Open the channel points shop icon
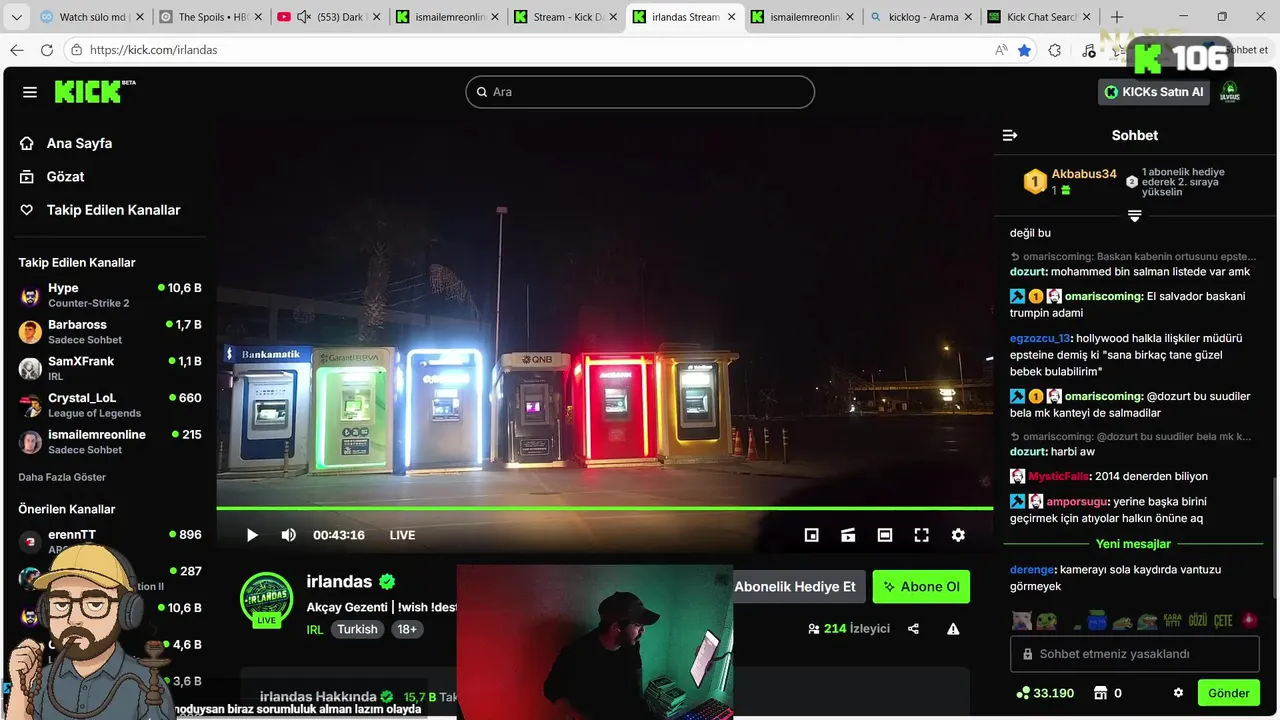Screen dimensions: 1280x720 coord(1100,693)
